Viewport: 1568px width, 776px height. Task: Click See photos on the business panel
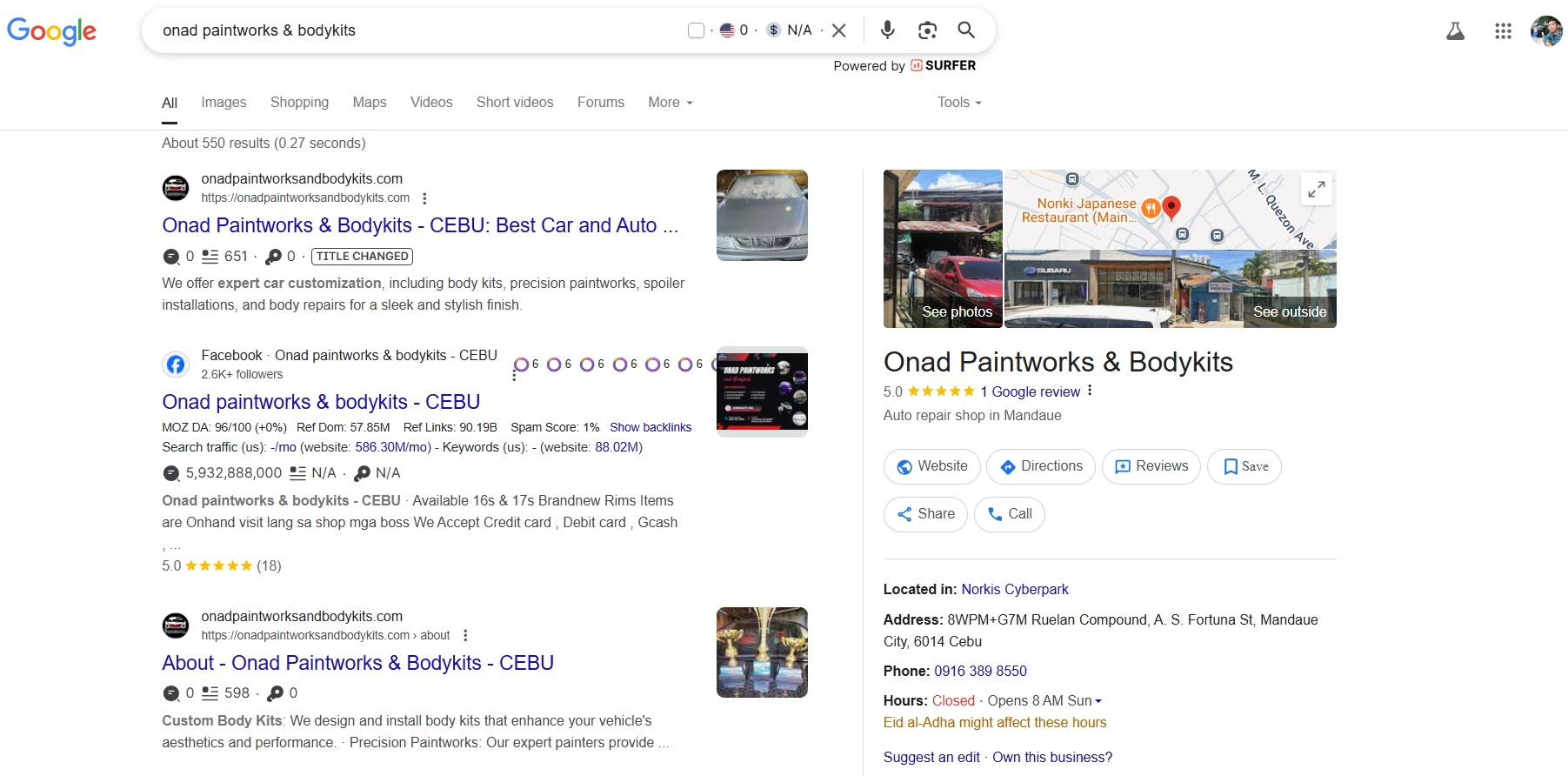pos(943,249)
